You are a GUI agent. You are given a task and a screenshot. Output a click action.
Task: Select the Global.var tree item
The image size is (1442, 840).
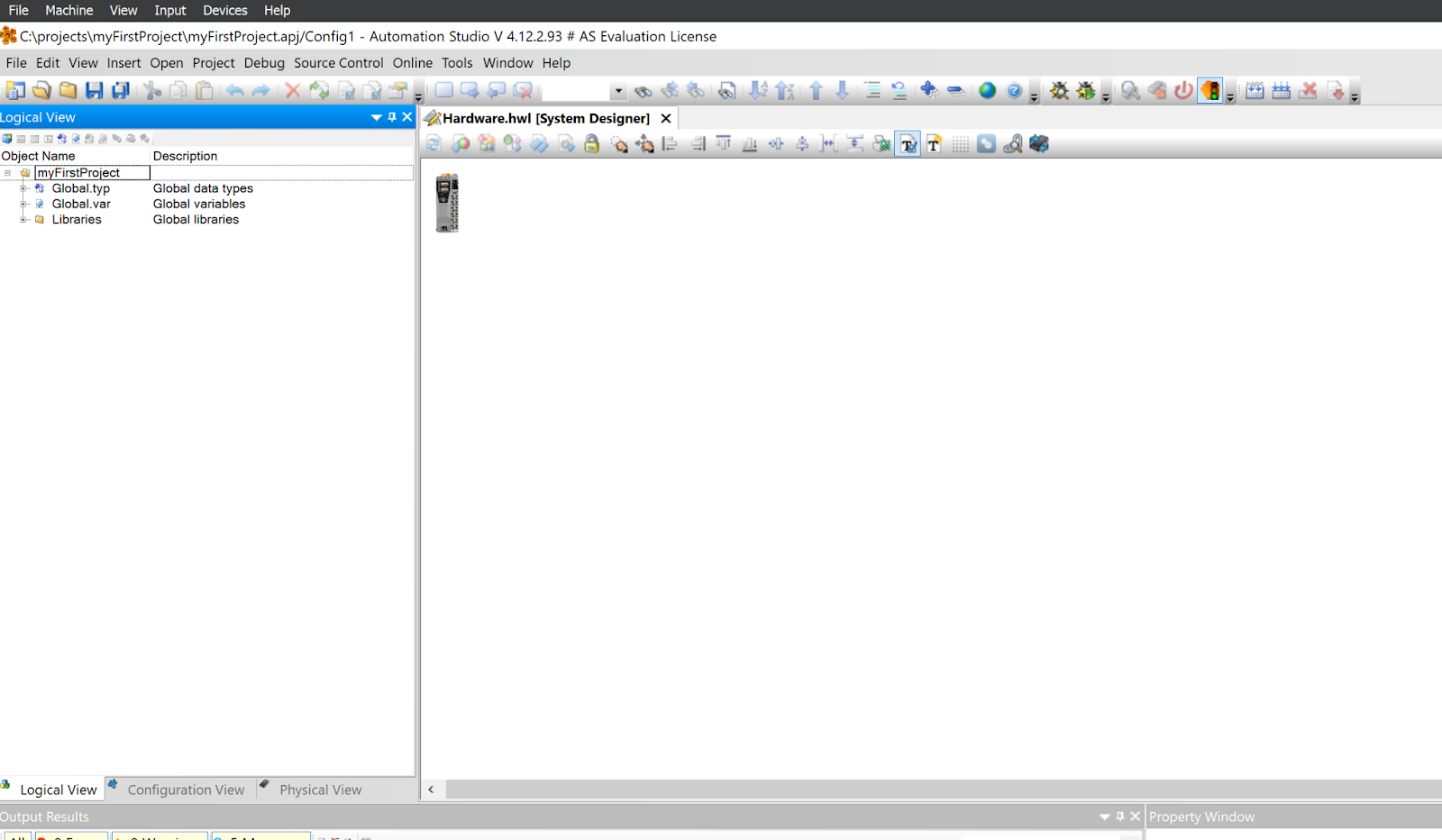(81, 204)
